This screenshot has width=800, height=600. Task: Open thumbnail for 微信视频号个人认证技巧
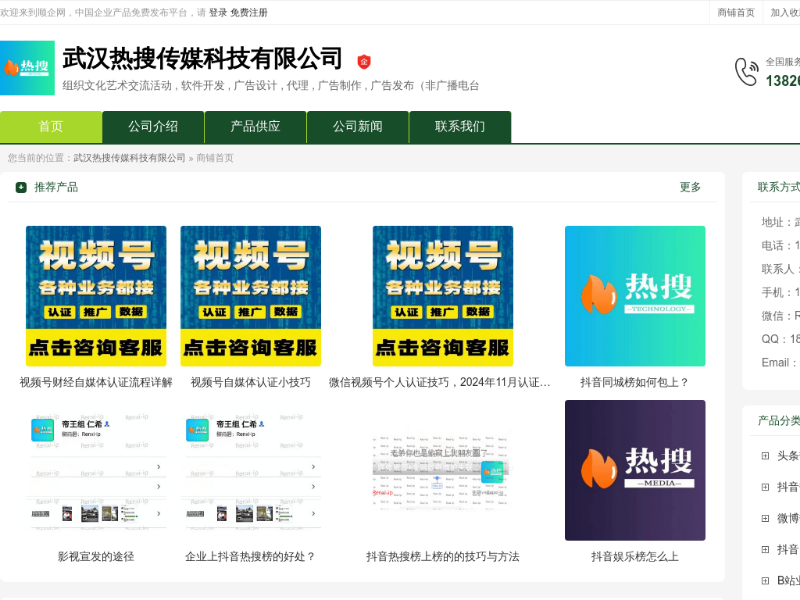pyautogui.click(x=443, y=296)
